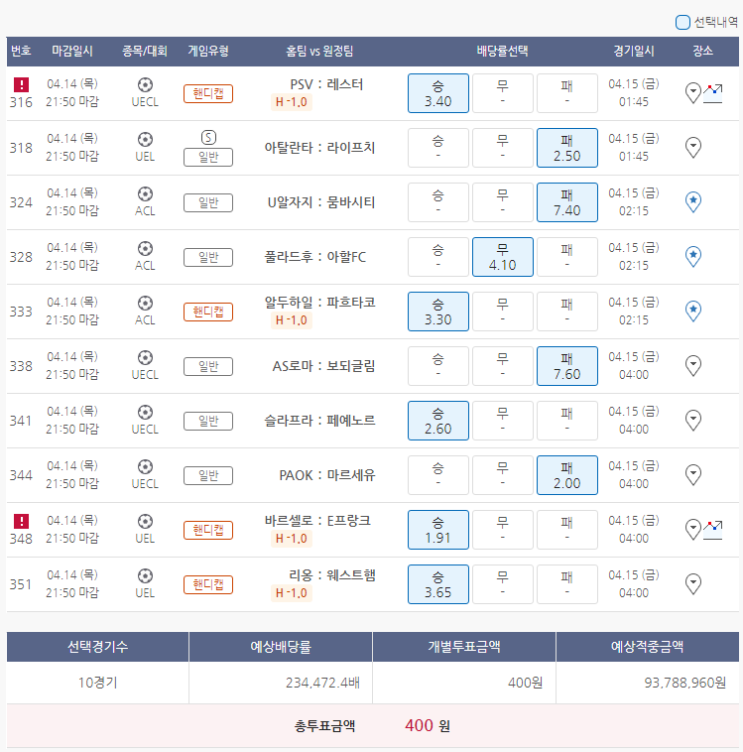Open location pin for AS로마 vs 보되글림
Screen dimensions: 743x752
[x=693, y=366]
